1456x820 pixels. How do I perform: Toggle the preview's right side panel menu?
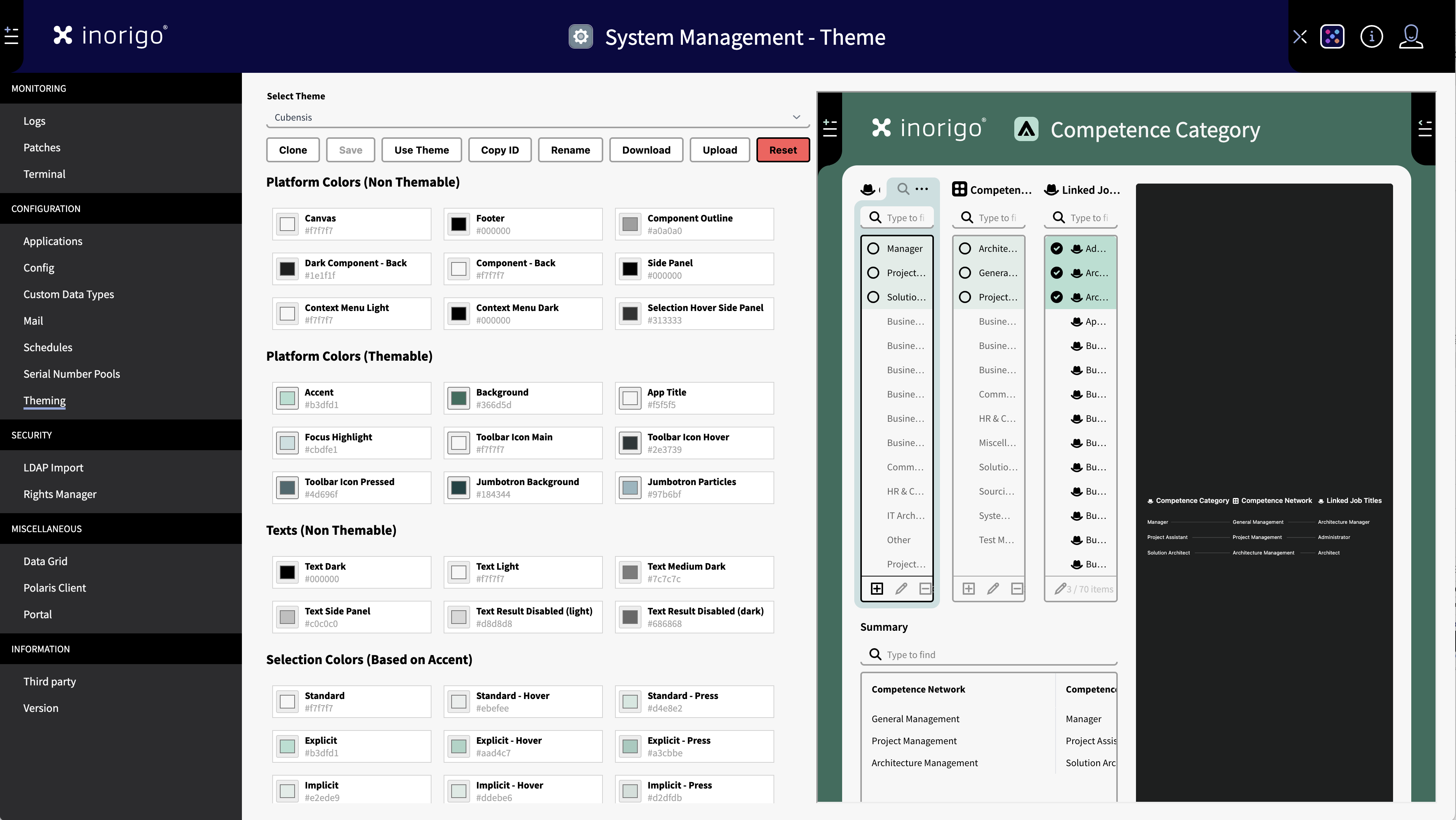[x=1425, y=129]
